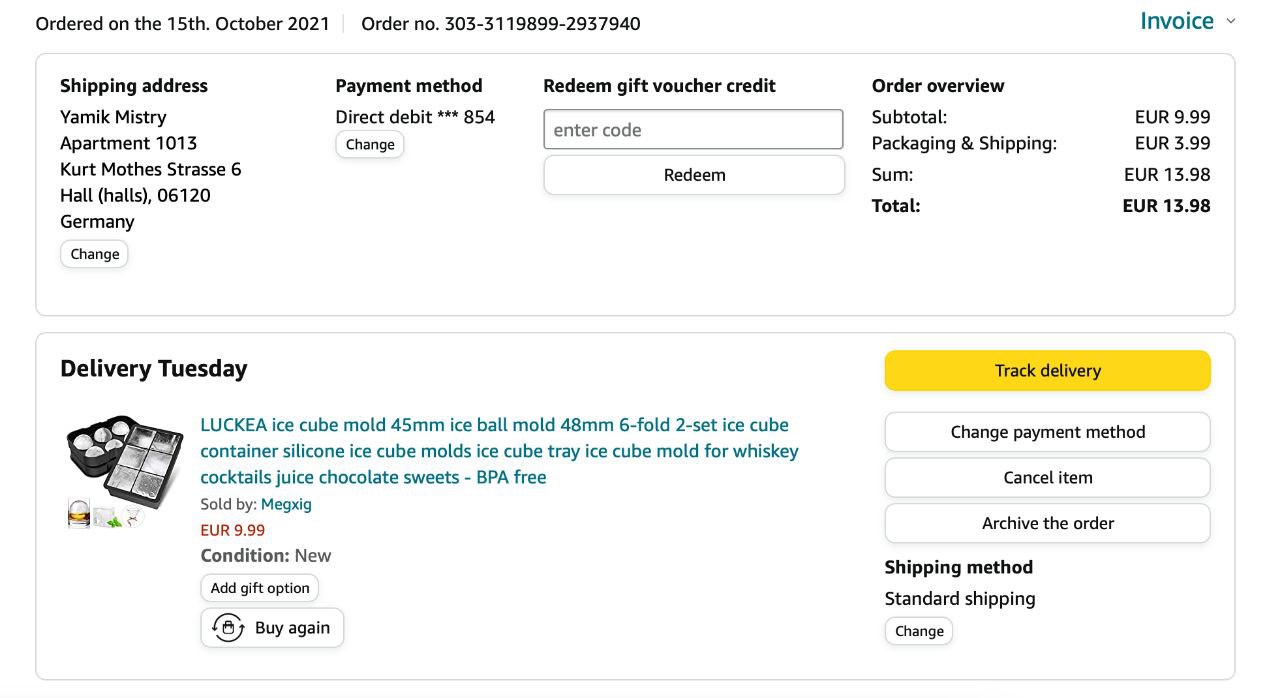Click the Buy again button label

292,628
